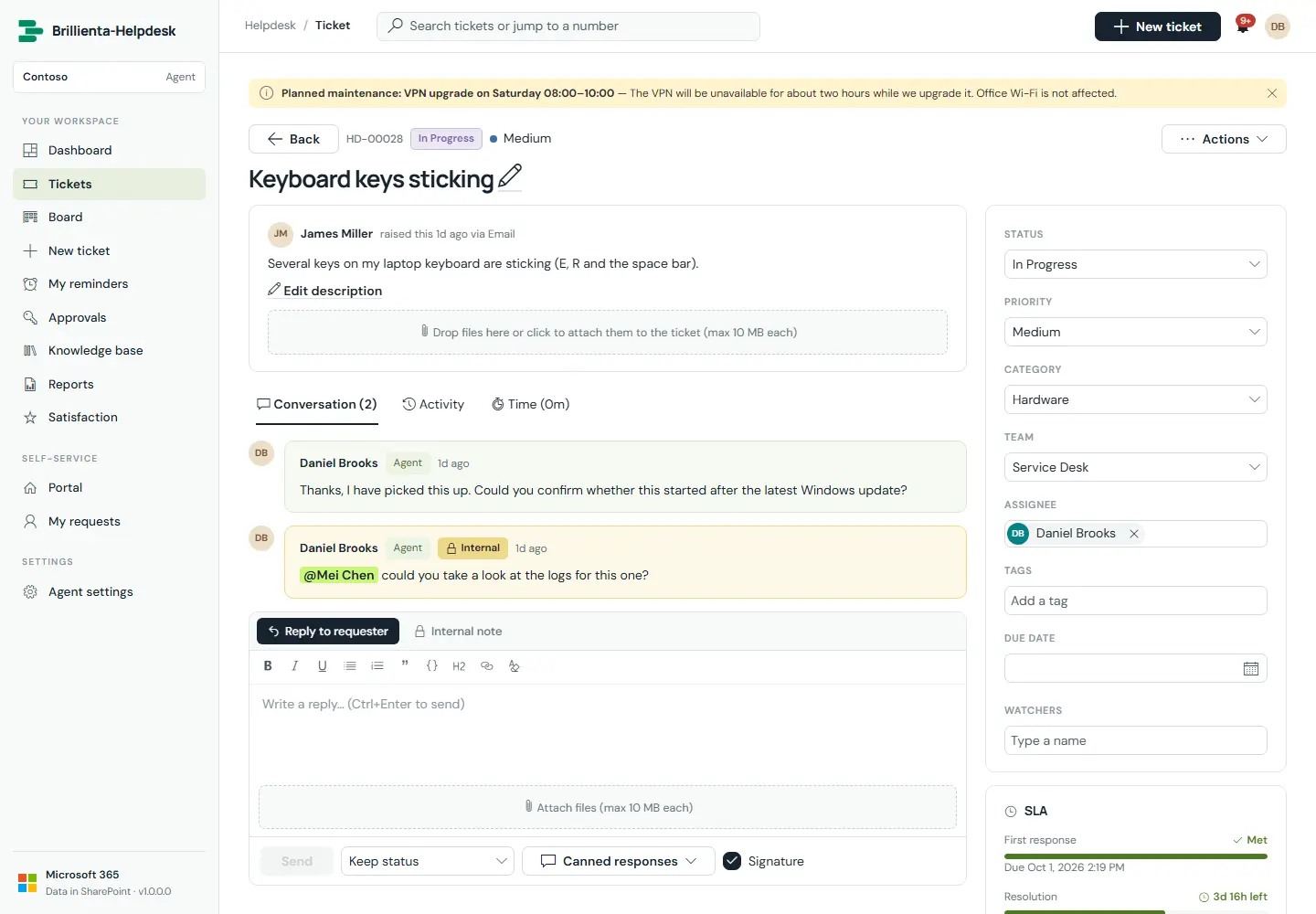The image size is (1316, 914).
Task: Toggle the Signature checkbox
Action: tap(732, 861)
